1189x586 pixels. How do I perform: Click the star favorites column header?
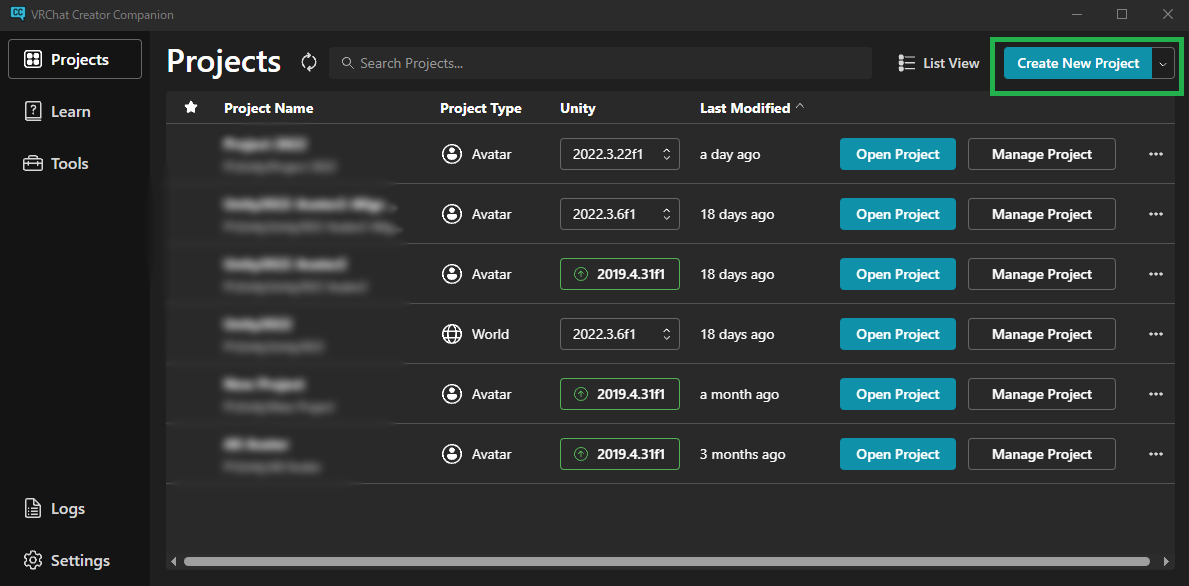point(191,108)
